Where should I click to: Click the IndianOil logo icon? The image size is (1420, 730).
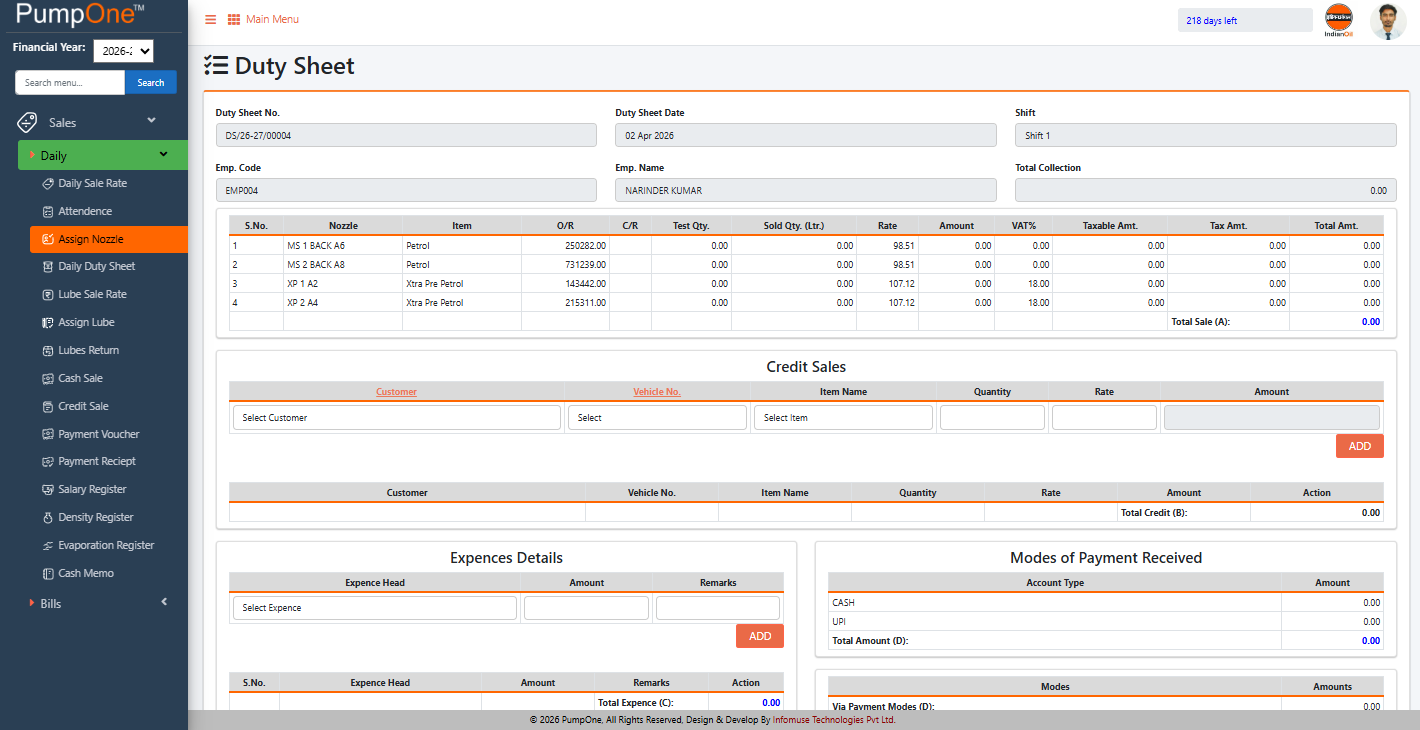click(1338, 21)
